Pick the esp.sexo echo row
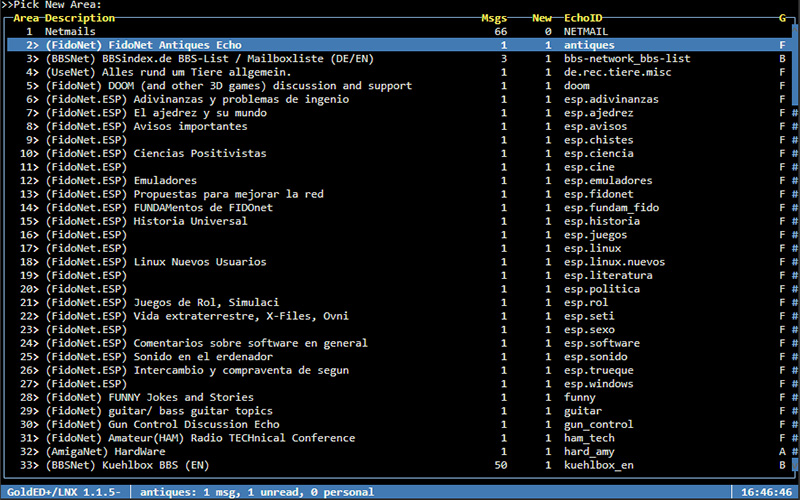Screen dimensions: 800x500 tap(399, 330)
